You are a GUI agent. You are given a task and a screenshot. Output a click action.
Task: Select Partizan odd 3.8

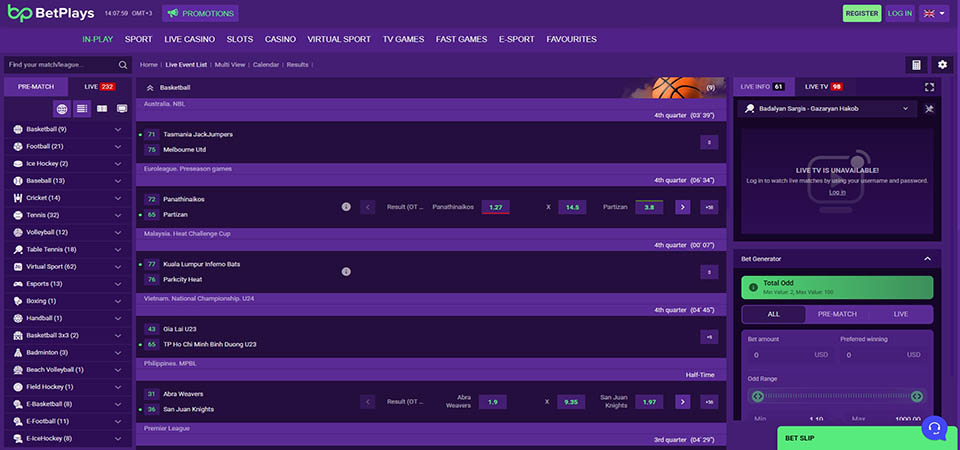[649, 207]
